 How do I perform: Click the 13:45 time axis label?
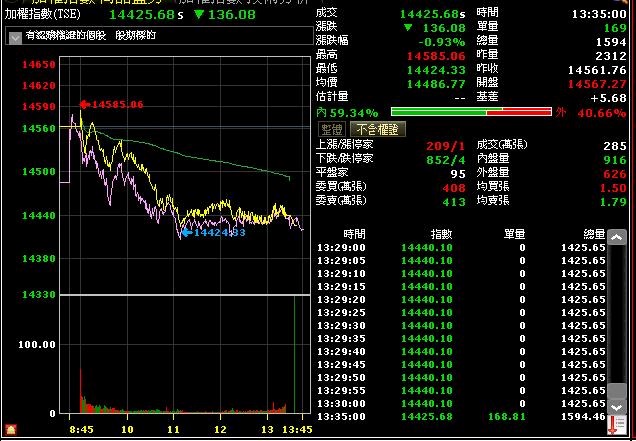297,430
